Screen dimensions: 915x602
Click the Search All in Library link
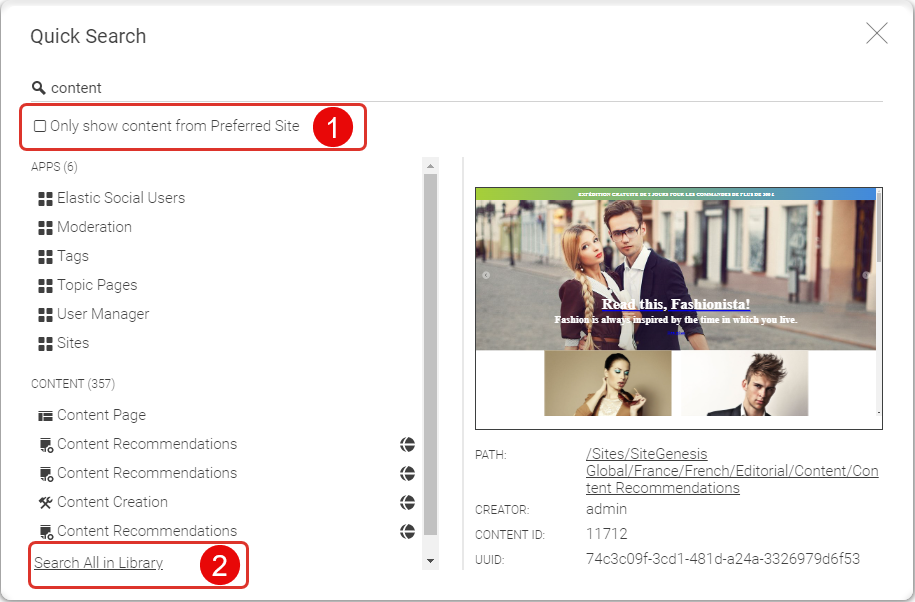(98, 563)
